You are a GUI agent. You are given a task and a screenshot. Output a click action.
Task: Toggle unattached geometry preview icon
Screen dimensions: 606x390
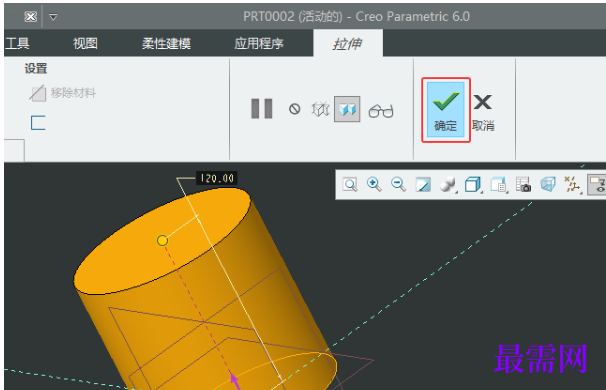(320, 109)
